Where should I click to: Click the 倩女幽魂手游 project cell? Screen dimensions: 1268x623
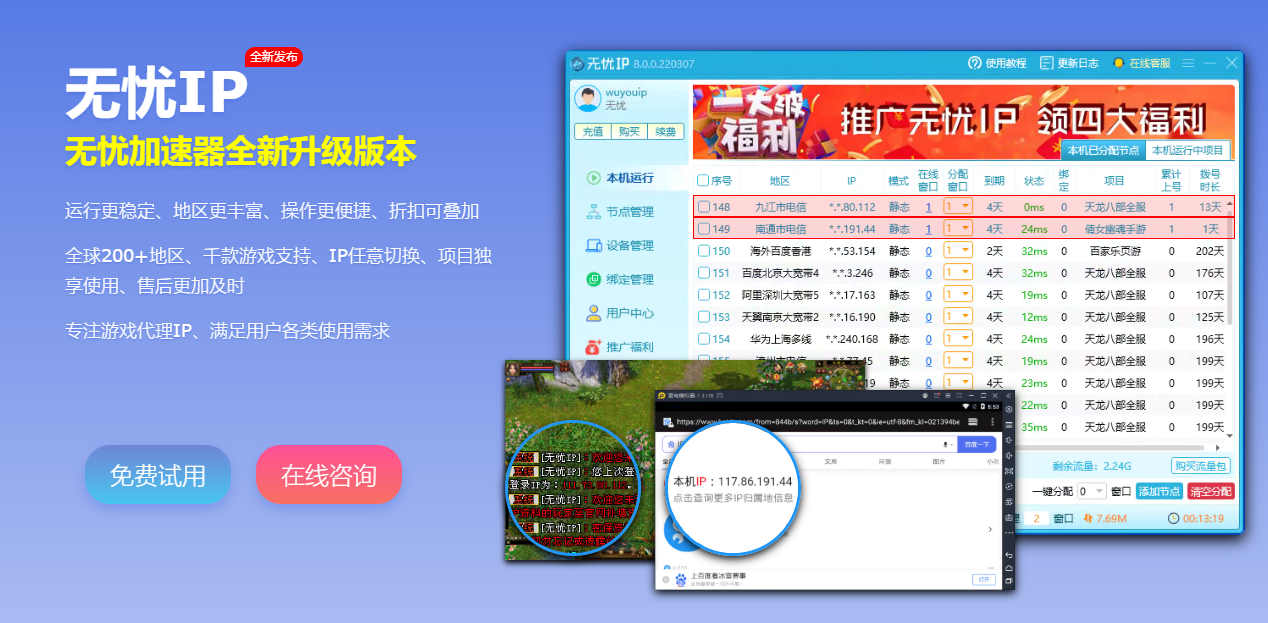(1114, 229)
